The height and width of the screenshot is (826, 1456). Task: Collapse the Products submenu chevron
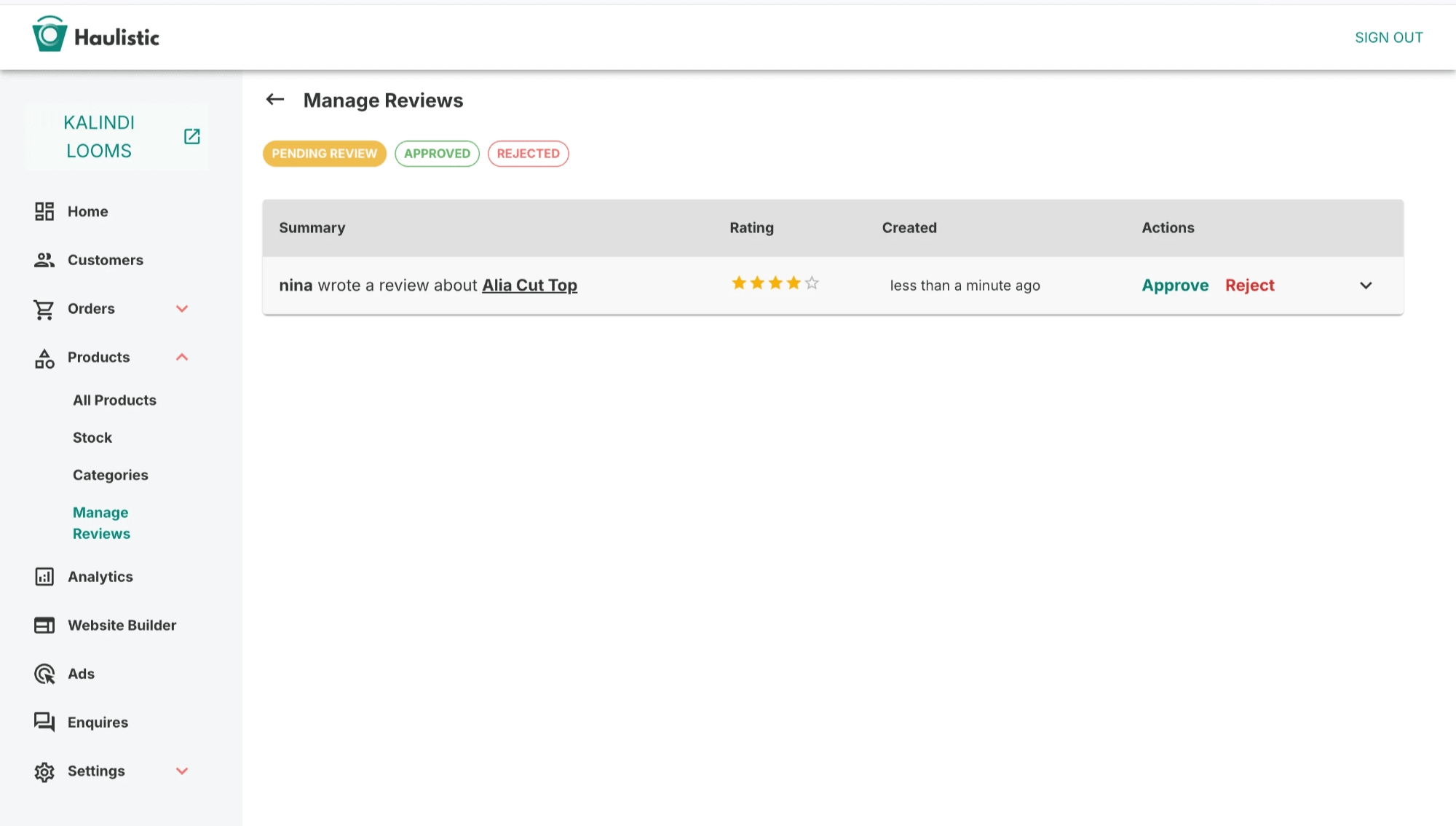pyautogui.click(x=182, y=357)
